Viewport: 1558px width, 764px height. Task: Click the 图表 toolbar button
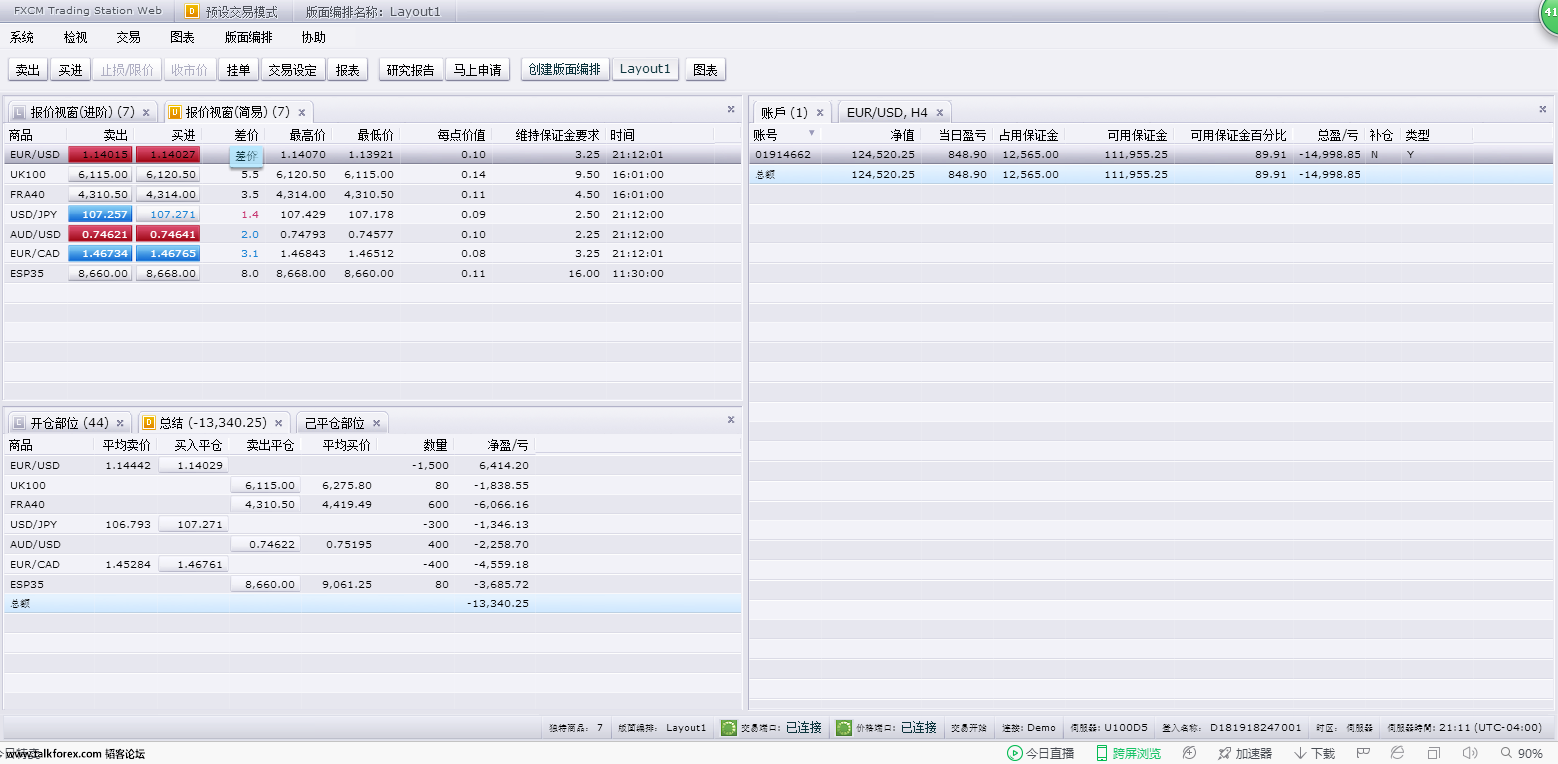point(706,70)
